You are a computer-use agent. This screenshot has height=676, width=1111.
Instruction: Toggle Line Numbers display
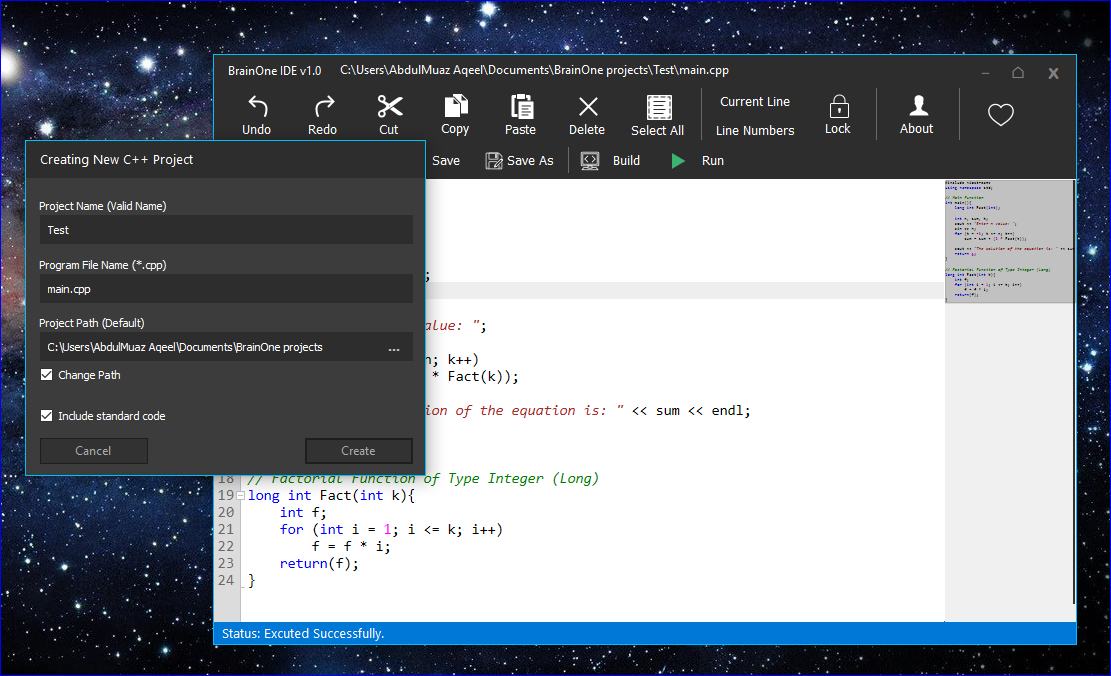tap(755, 130)
